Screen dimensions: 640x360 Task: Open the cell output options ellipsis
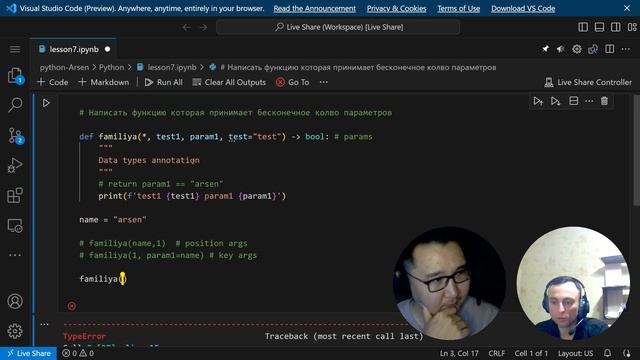(44, 324)
